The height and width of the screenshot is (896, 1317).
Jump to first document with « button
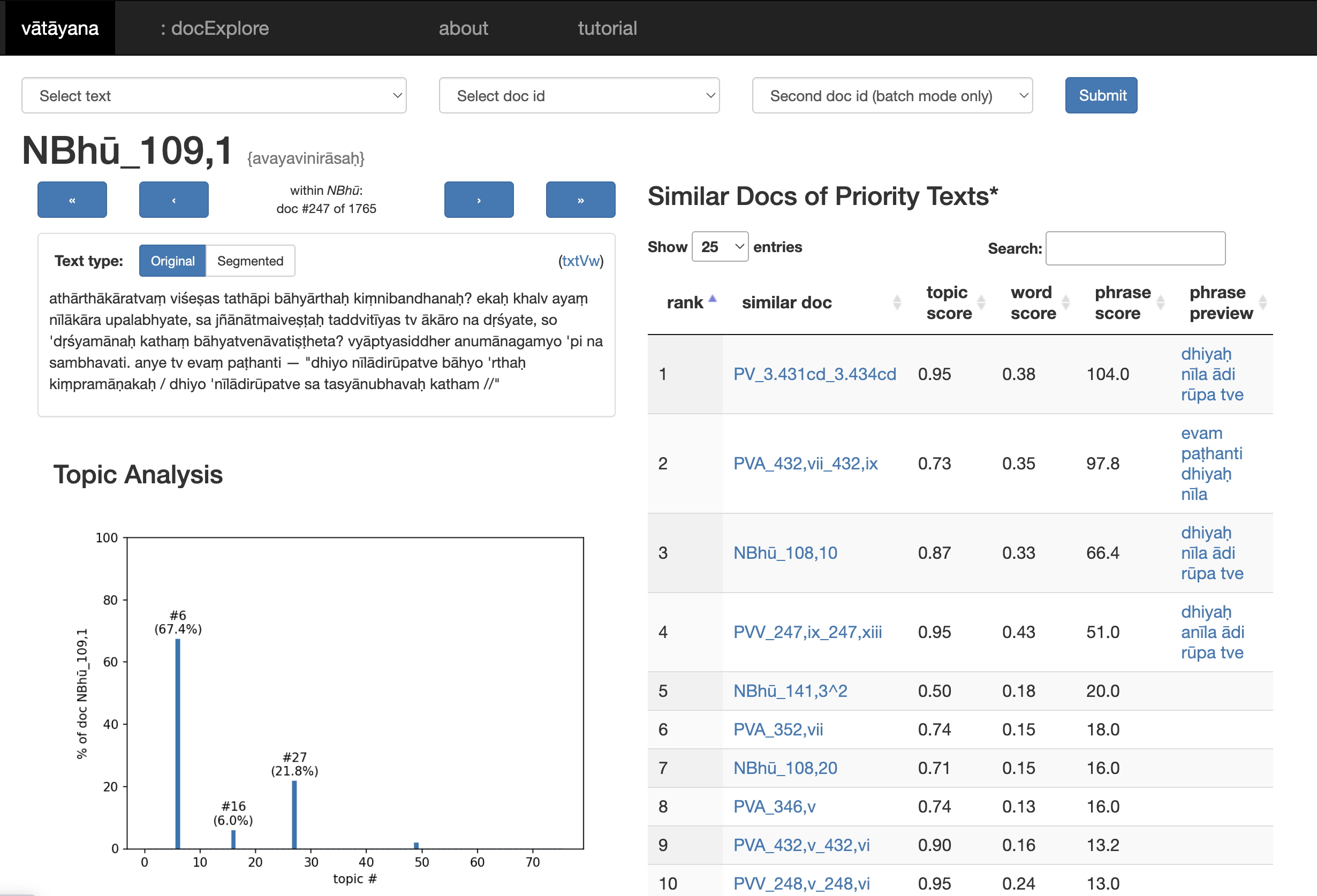(x=72, y=200)
